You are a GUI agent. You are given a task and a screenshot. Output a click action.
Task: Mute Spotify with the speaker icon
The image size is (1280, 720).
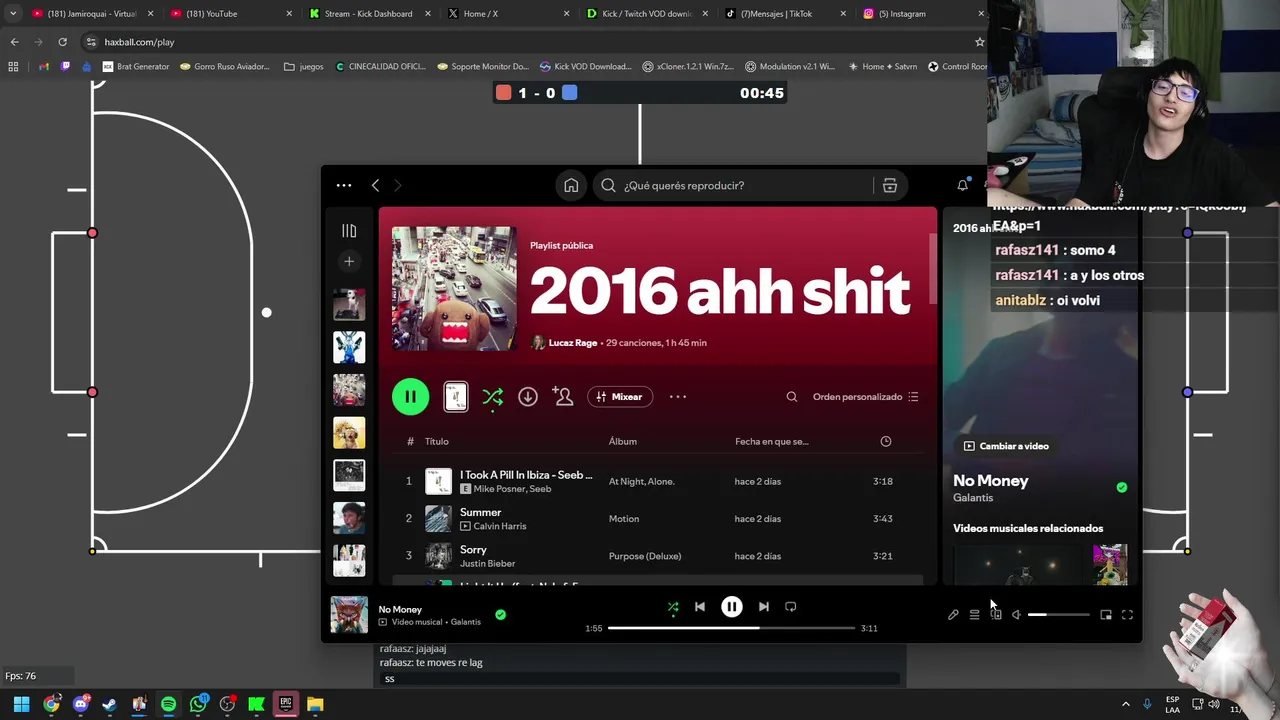[x=1016, y=615]
